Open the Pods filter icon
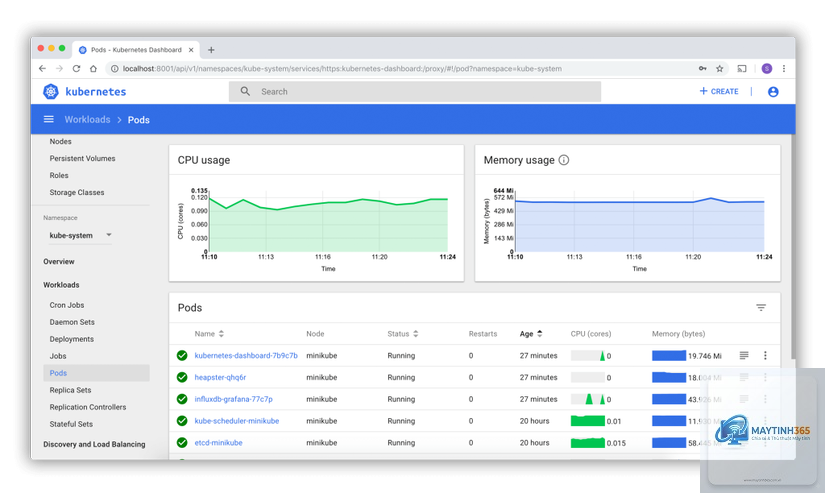The image size is (825, 493). [761, 307]
